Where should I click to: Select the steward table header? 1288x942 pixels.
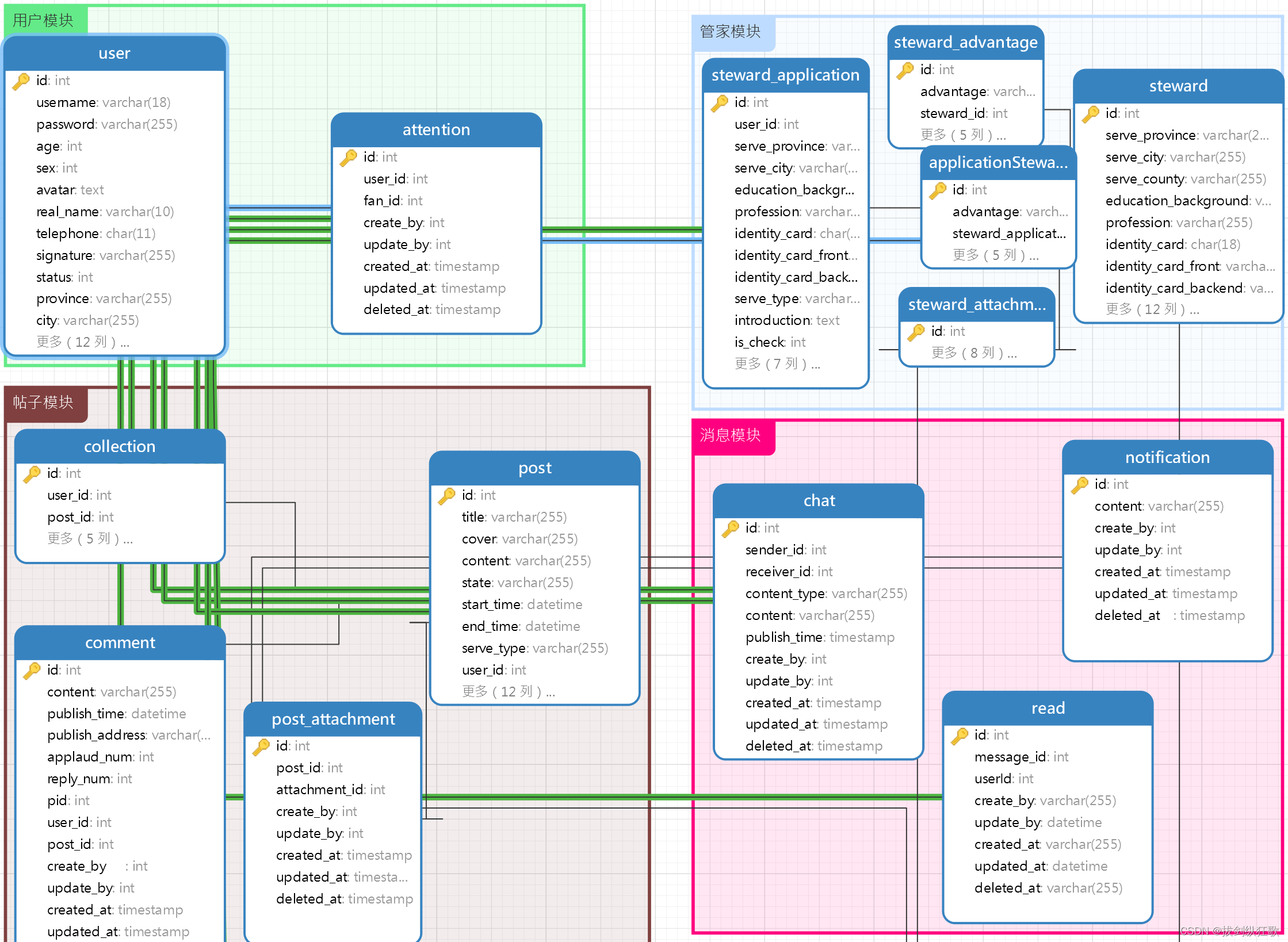[1178, 86]
